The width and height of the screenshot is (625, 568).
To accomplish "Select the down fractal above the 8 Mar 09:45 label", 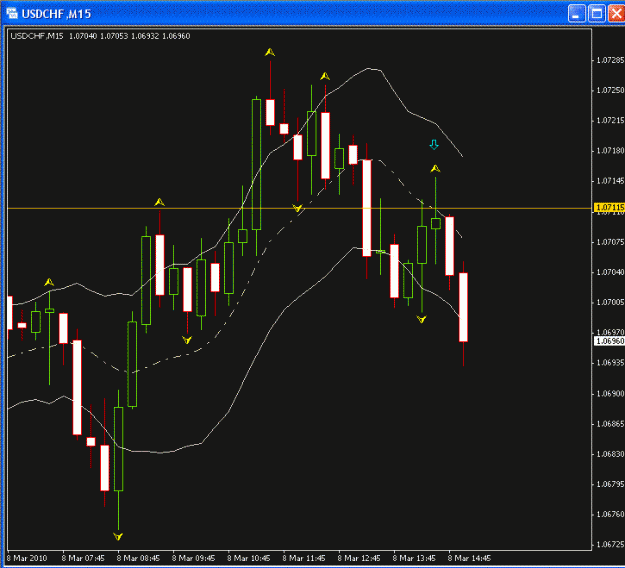I will click(187, 340).
